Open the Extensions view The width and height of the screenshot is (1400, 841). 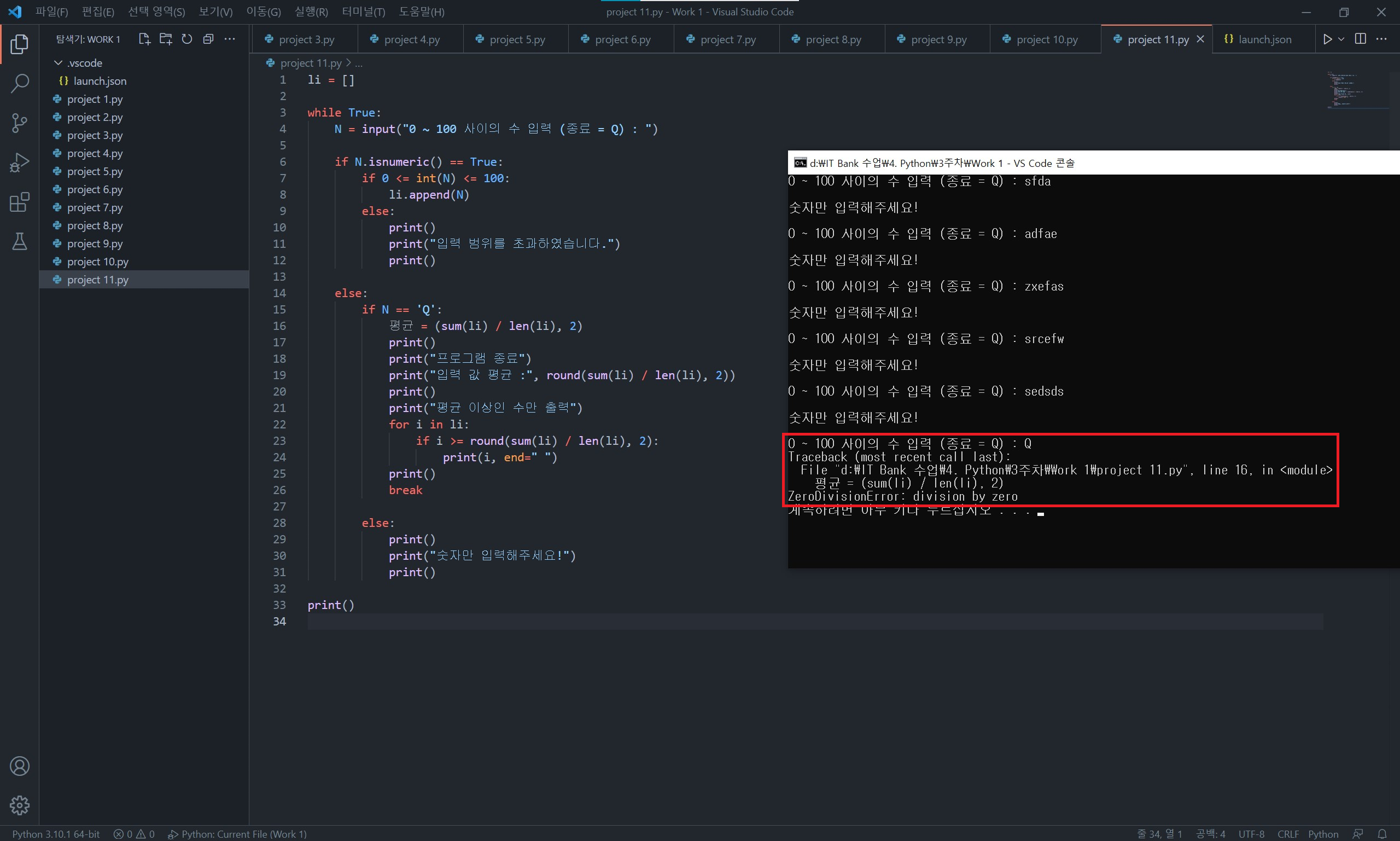(19, 202)
